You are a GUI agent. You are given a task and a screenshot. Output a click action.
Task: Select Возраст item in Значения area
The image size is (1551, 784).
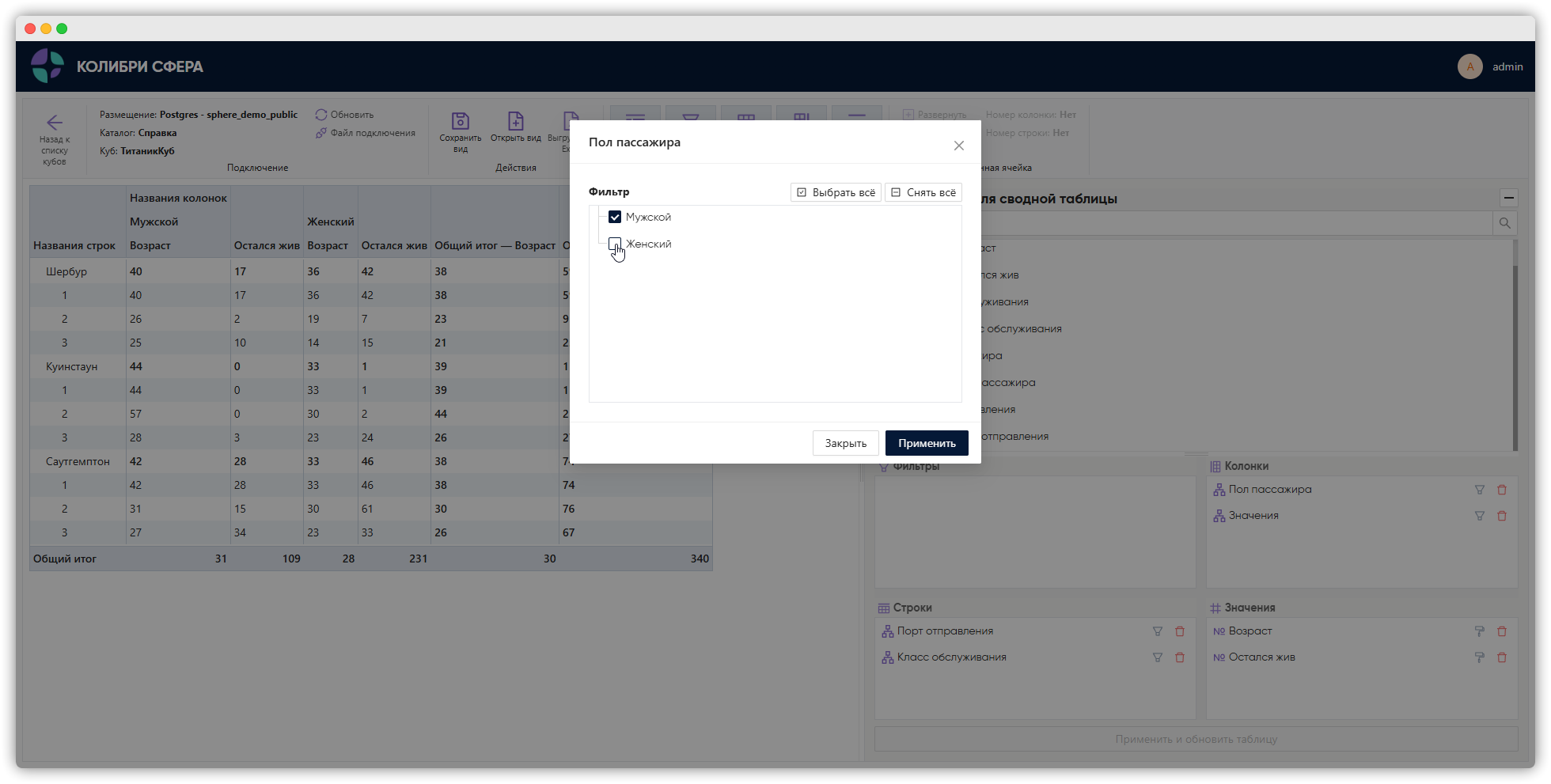1250,631
